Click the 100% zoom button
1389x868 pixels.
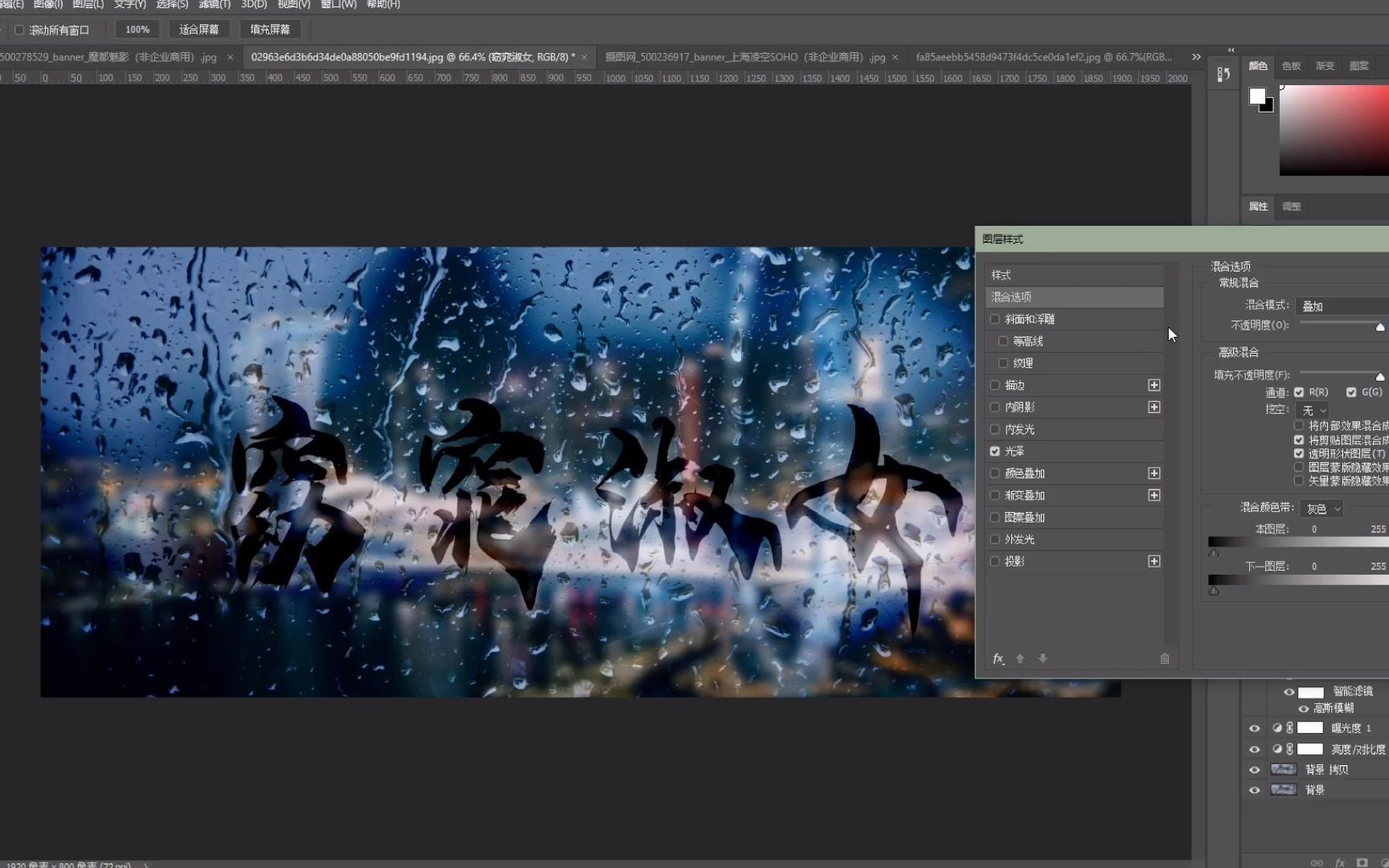(x=137, y=30)
